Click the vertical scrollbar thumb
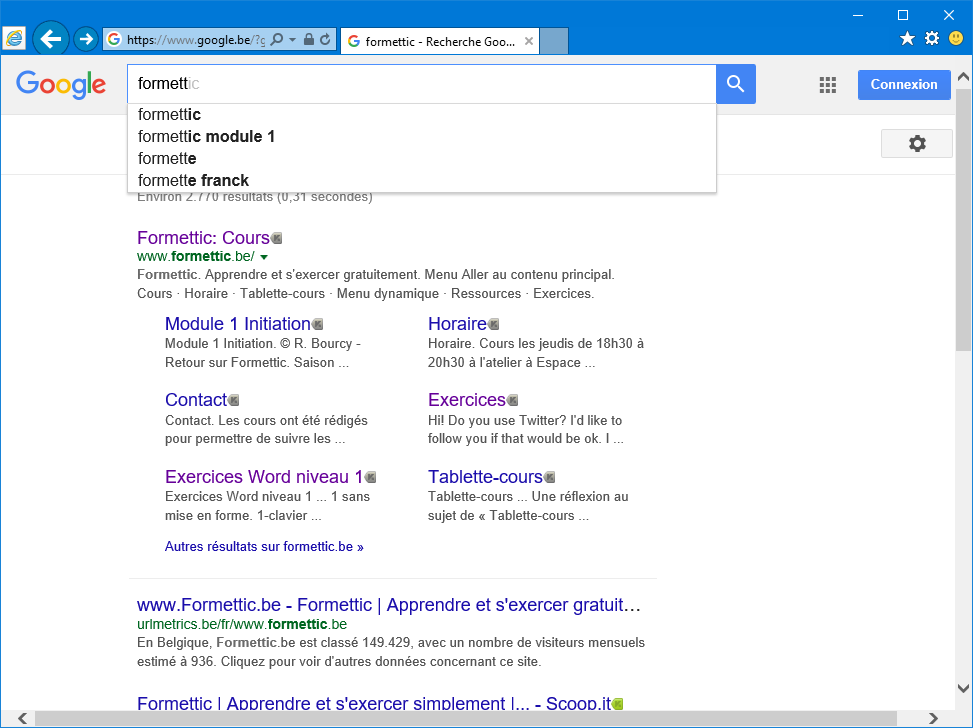This screenshot has height=728, width=973. click(x=963, y=220)
